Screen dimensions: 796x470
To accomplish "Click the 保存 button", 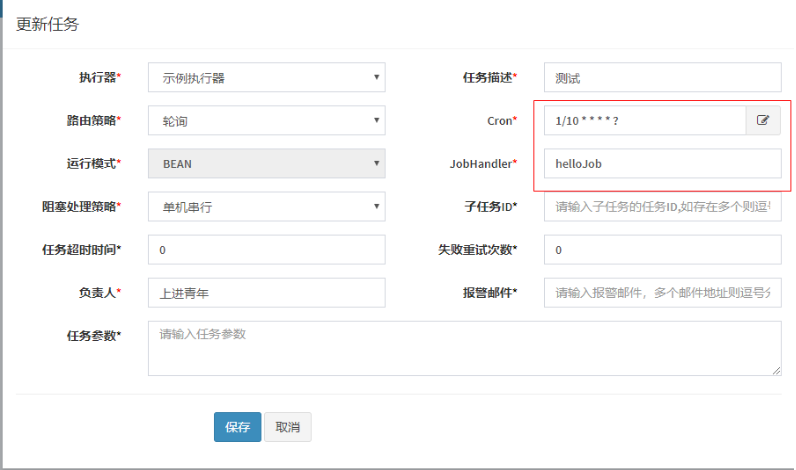I will pyautogui.click(x=238, y=427).
